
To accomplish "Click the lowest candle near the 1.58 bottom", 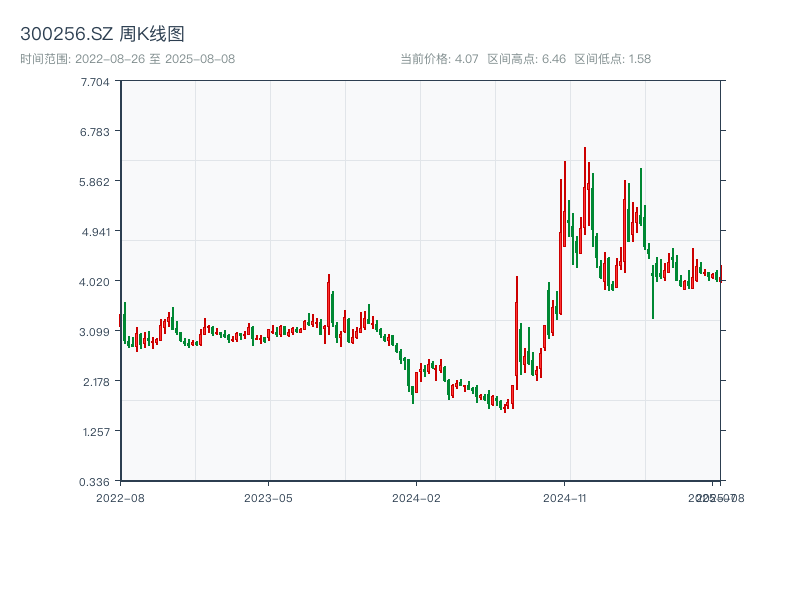I will tap(505, 407).
